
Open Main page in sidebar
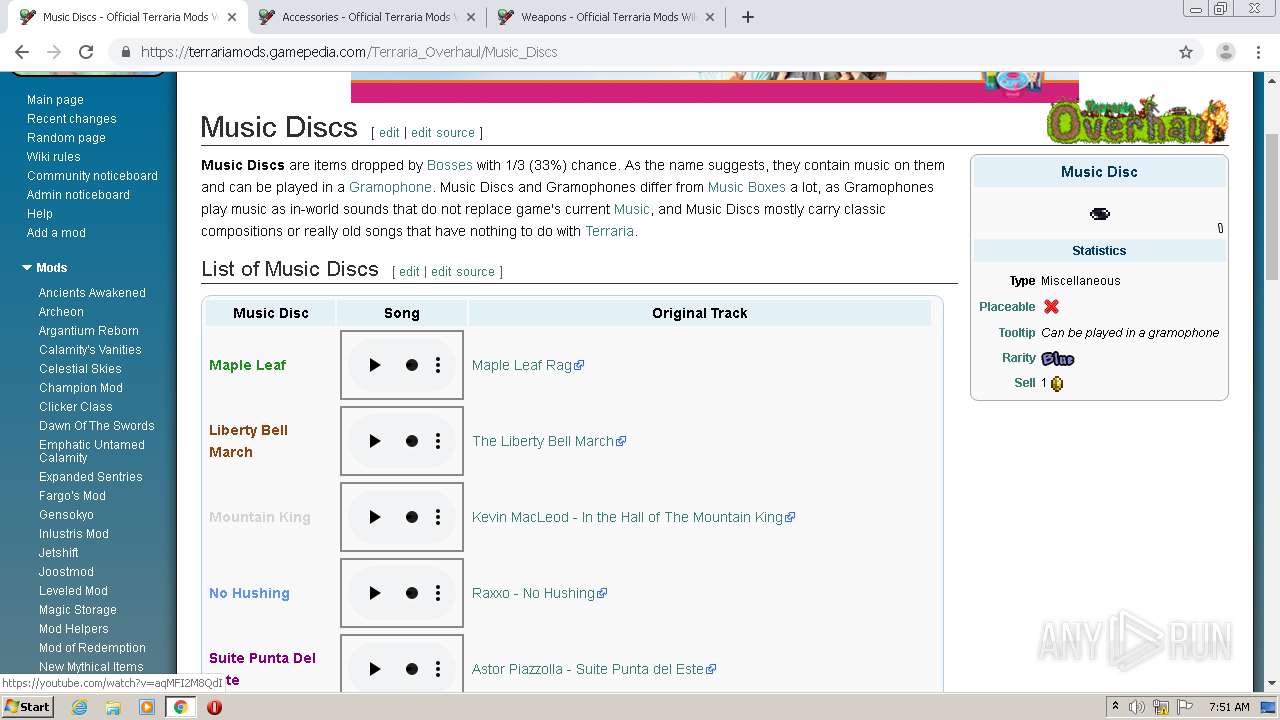[x=55, y=100]
